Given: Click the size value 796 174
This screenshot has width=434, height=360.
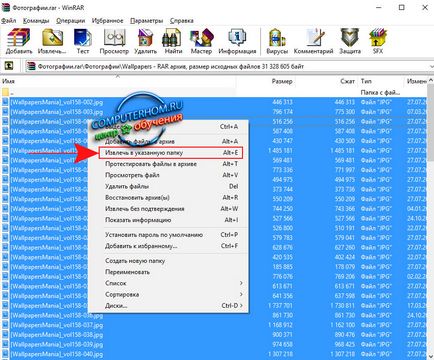Looking at the screenshot, I should point(282,112).
